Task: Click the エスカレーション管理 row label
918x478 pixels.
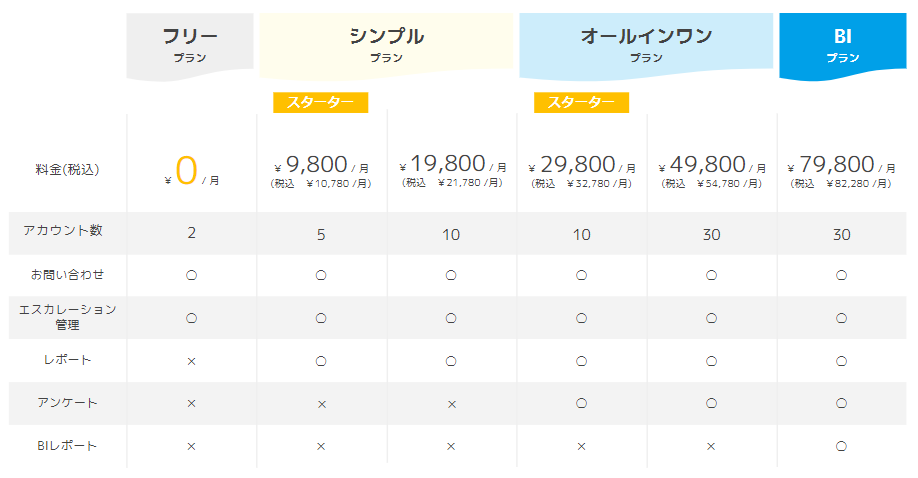Action: pyautogui.click(x=68, y=317)
